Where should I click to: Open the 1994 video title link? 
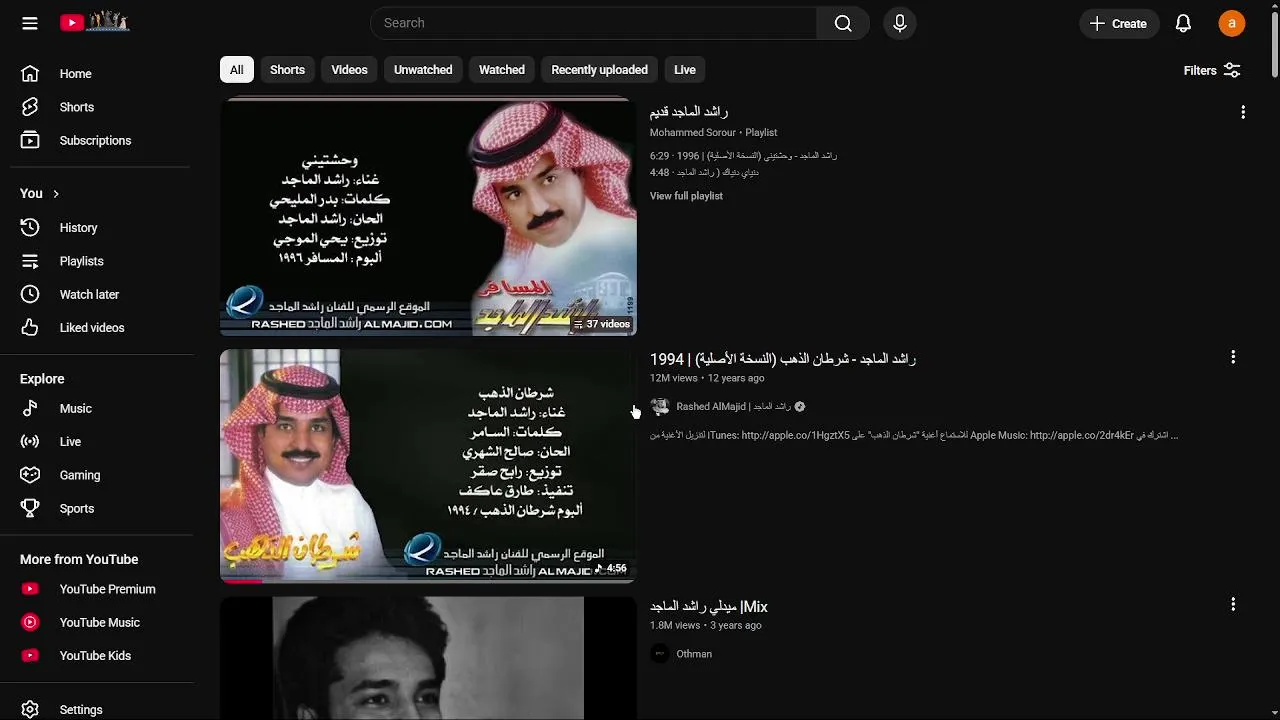pyautogui.click(x=783, y=359)
